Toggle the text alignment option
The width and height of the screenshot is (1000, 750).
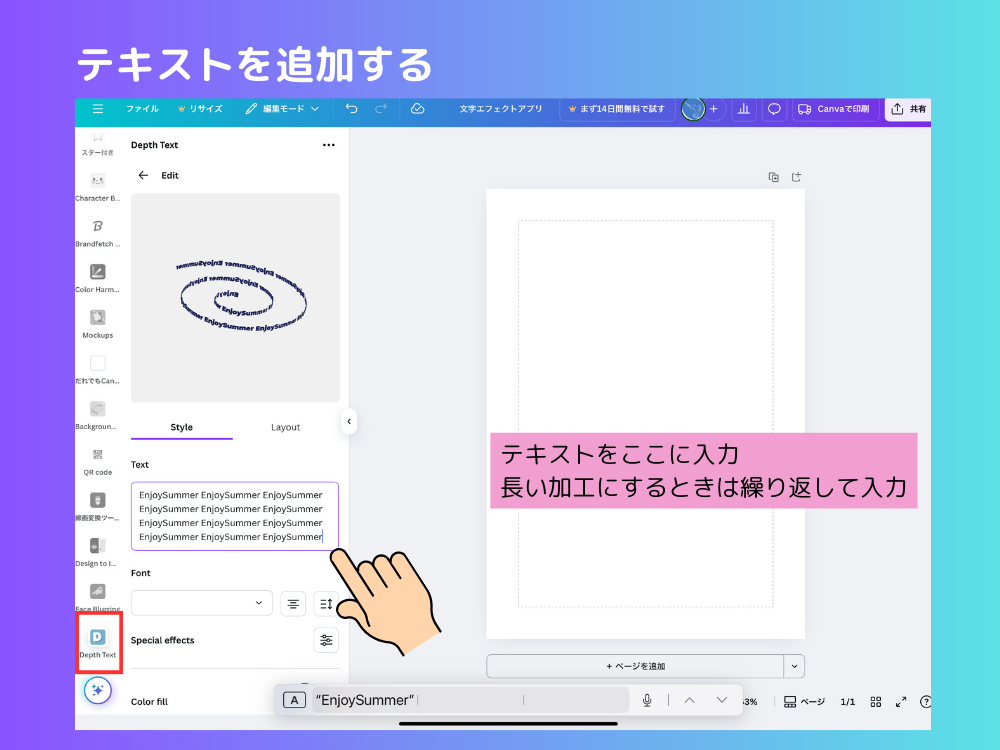[x=292, y=604]
